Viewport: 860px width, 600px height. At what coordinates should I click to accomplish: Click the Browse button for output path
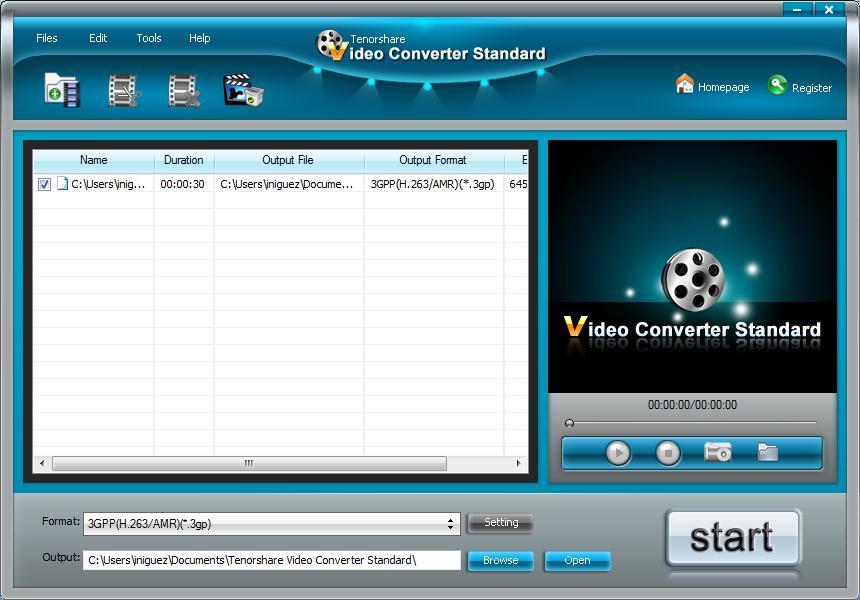[x=500, y=561]
